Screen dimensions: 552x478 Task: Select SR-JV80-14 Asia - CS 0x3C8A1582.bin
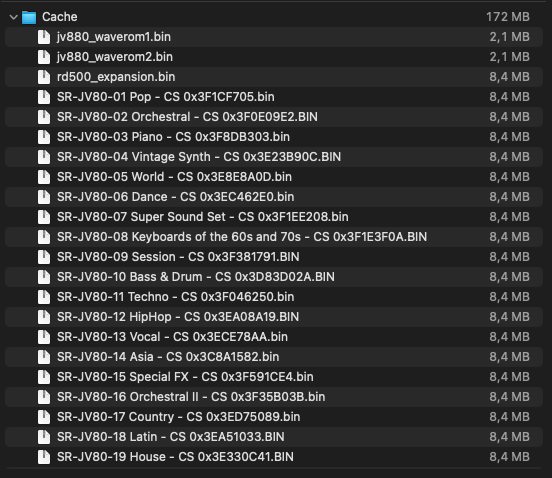point(168,357)
